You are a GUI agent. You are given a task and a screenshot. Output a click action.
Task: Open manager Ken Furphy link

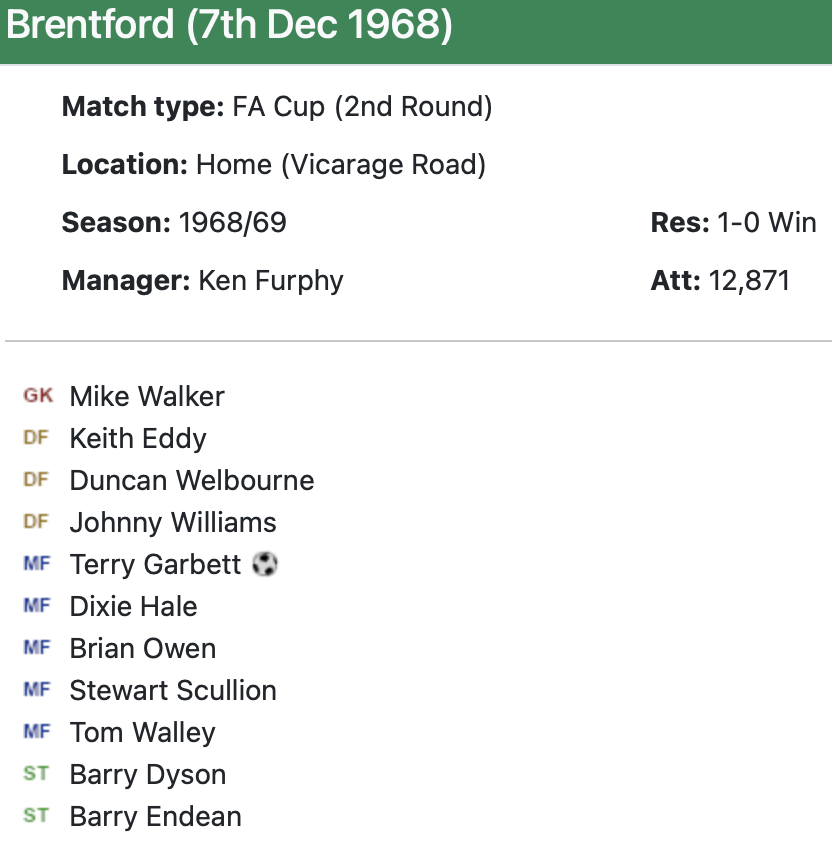tap(271, 280)
